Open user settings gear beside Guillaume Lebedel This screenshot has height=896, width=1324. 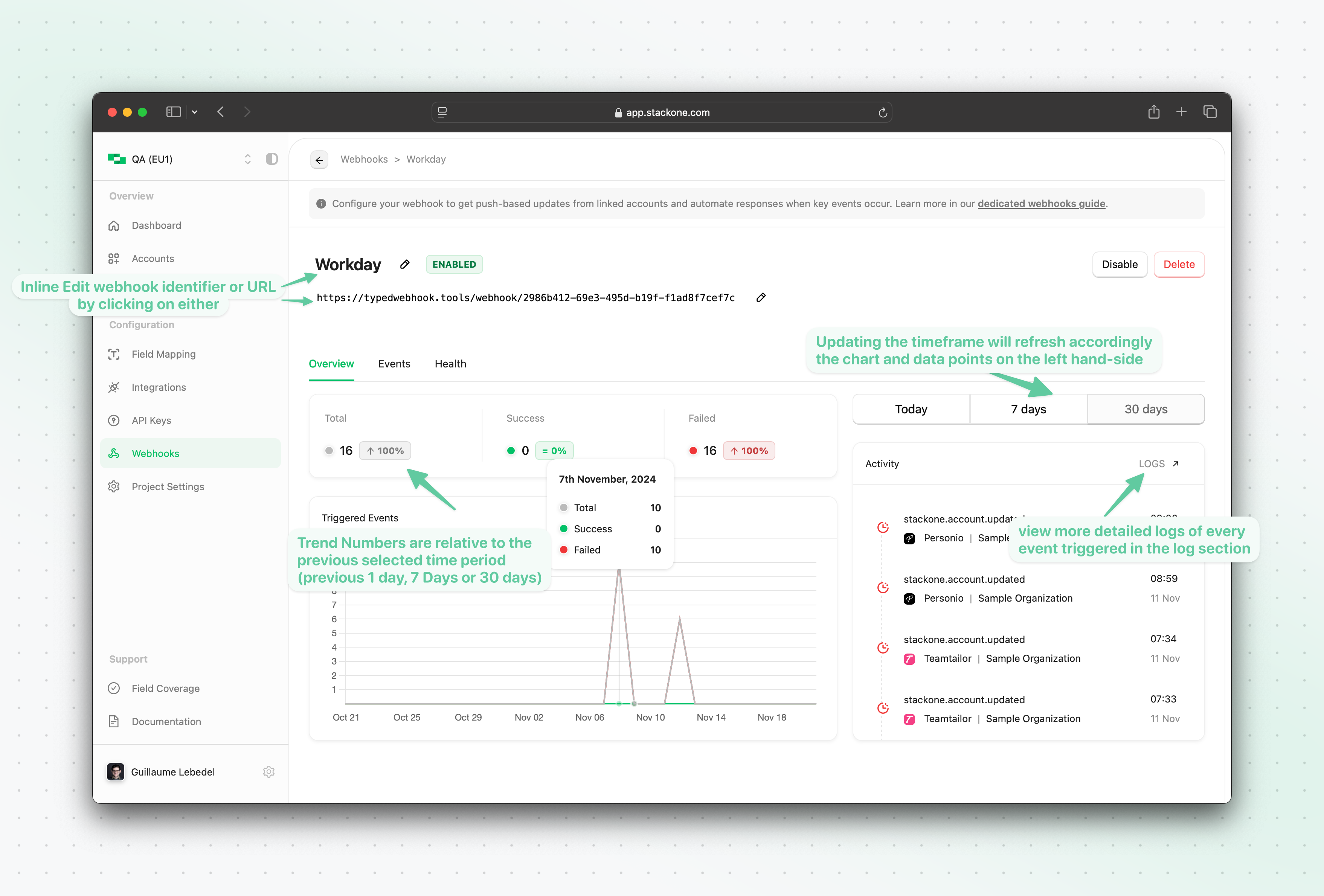[269, 772]
